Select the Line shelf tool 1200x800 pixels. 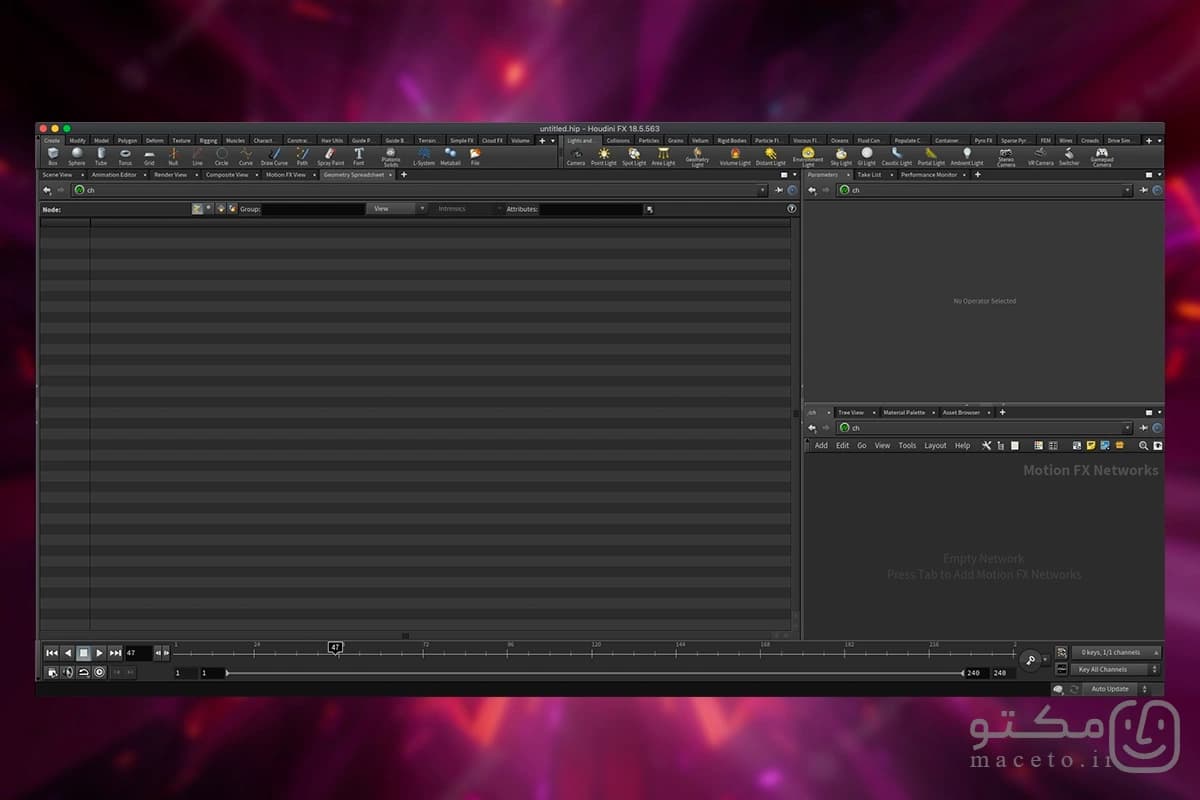[x=197, y=156]
